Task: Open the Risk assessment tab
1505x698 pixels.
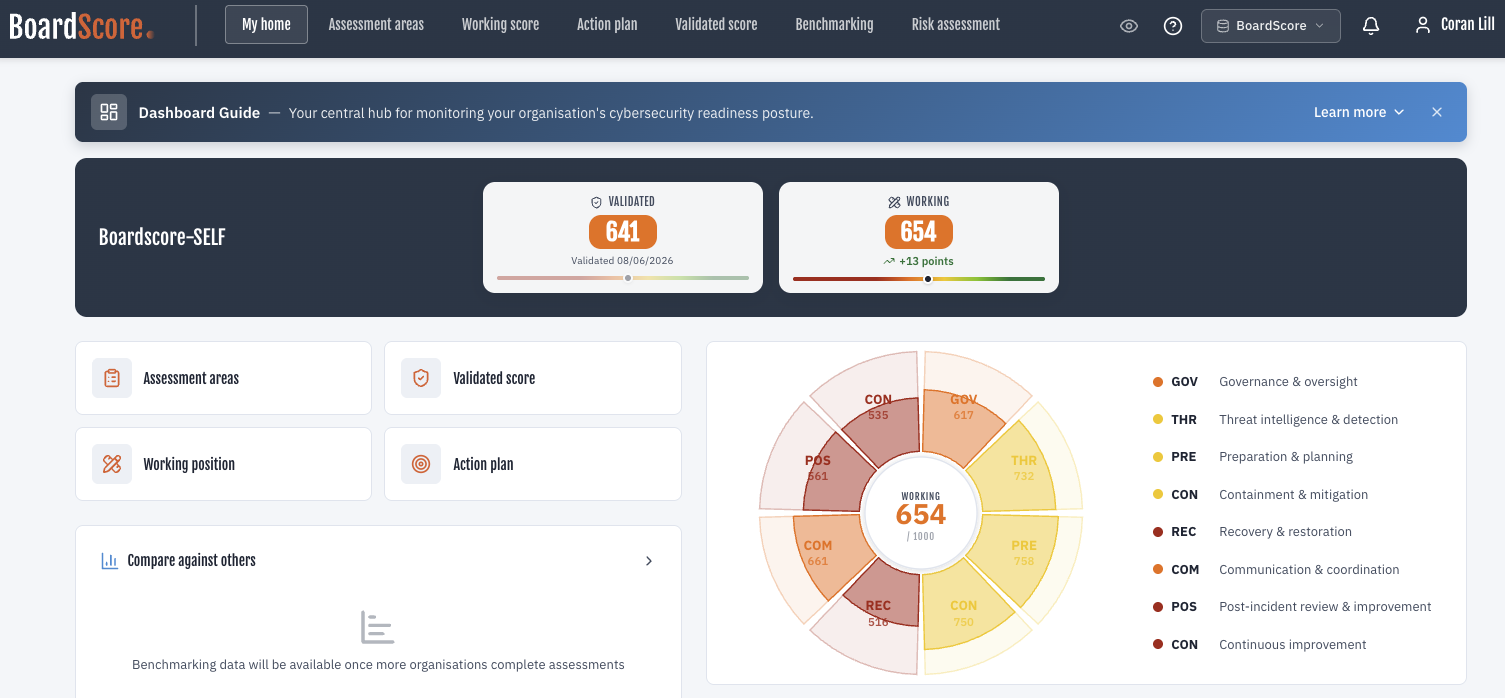Action: point(956,25)
